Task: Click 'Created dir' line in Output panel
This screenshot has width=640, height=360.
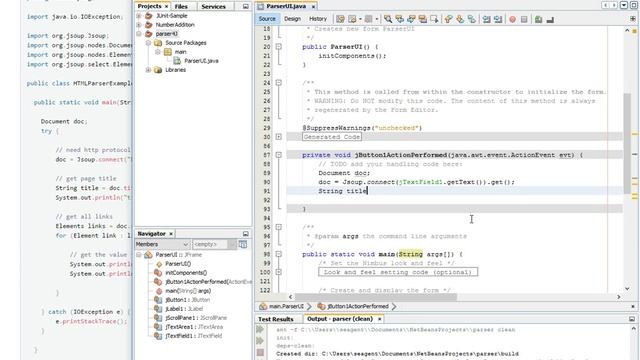Action: [397, 354]
